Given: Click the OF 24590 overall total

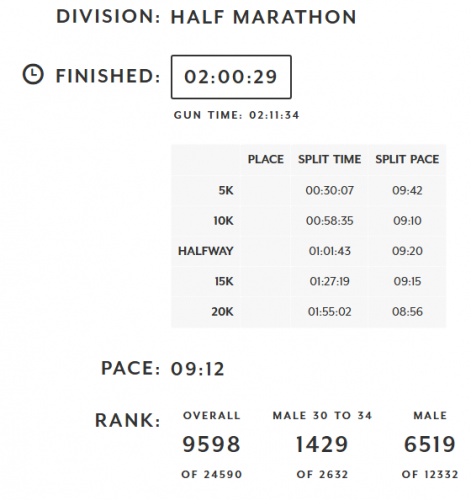Looking at the screenshot, I should (x=212, y=474).
